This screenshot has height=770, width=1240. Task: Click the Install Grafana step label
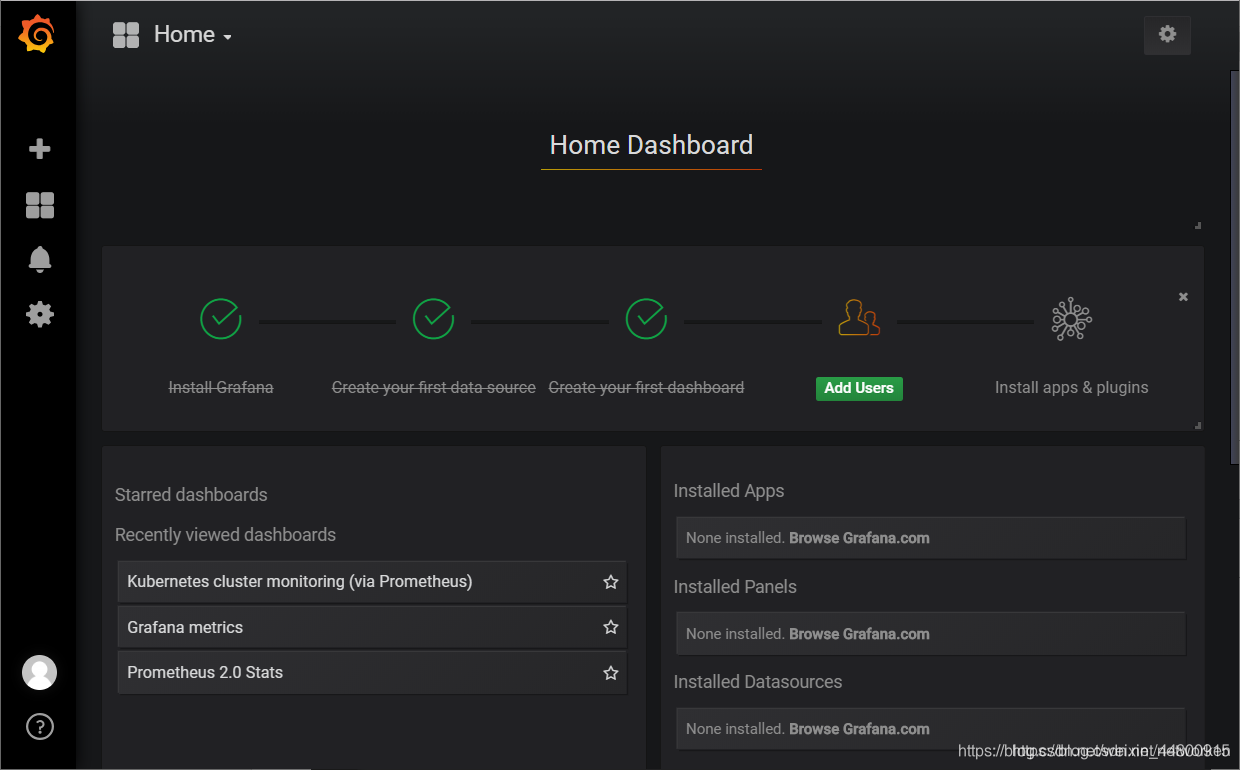pos(221,388)
